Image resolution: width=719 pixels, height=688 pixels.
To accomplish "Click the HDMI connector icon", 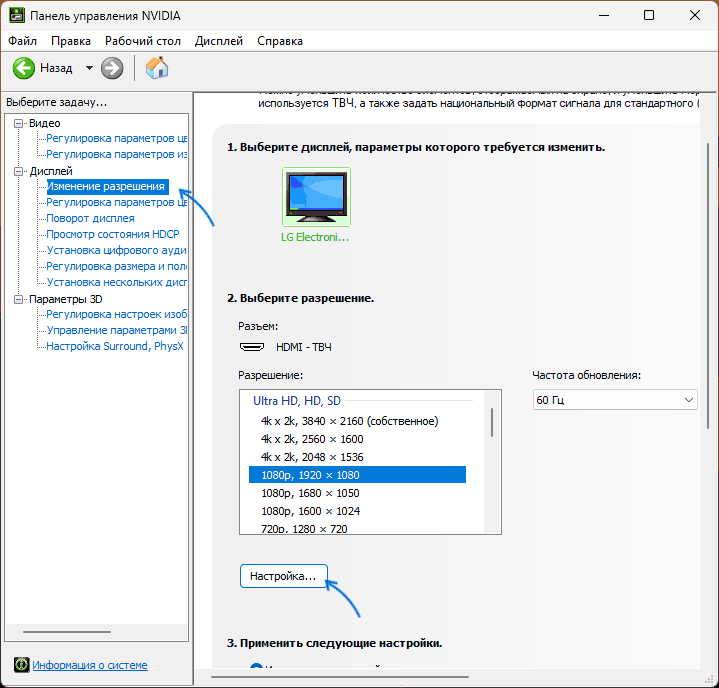I will [250, 346].
